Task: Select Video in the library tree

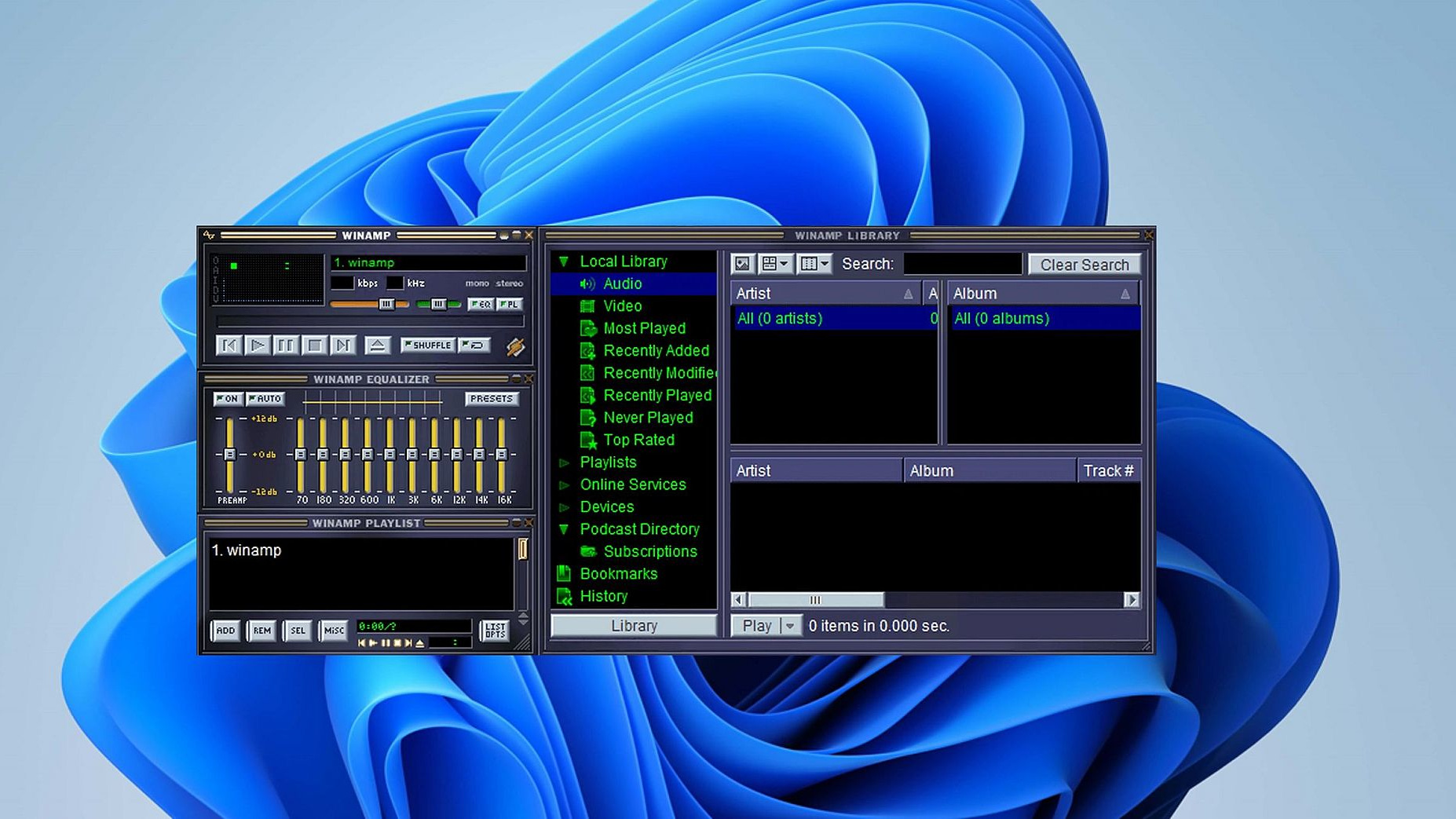Action: [x=623, y=306]
